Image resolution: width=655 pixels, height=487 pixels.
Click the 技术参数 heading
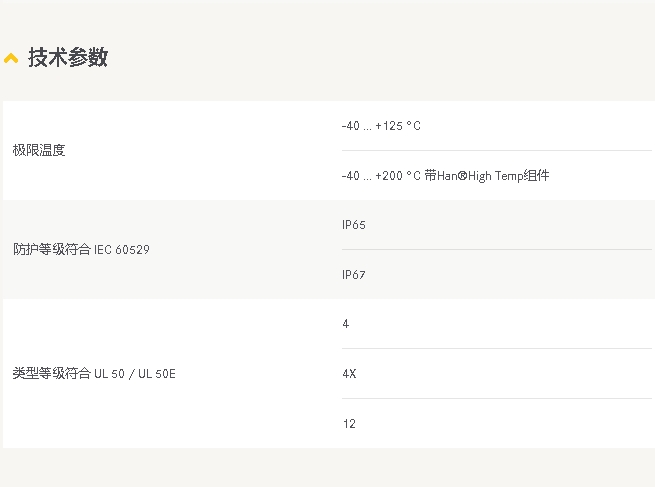[x=68, y=57]
